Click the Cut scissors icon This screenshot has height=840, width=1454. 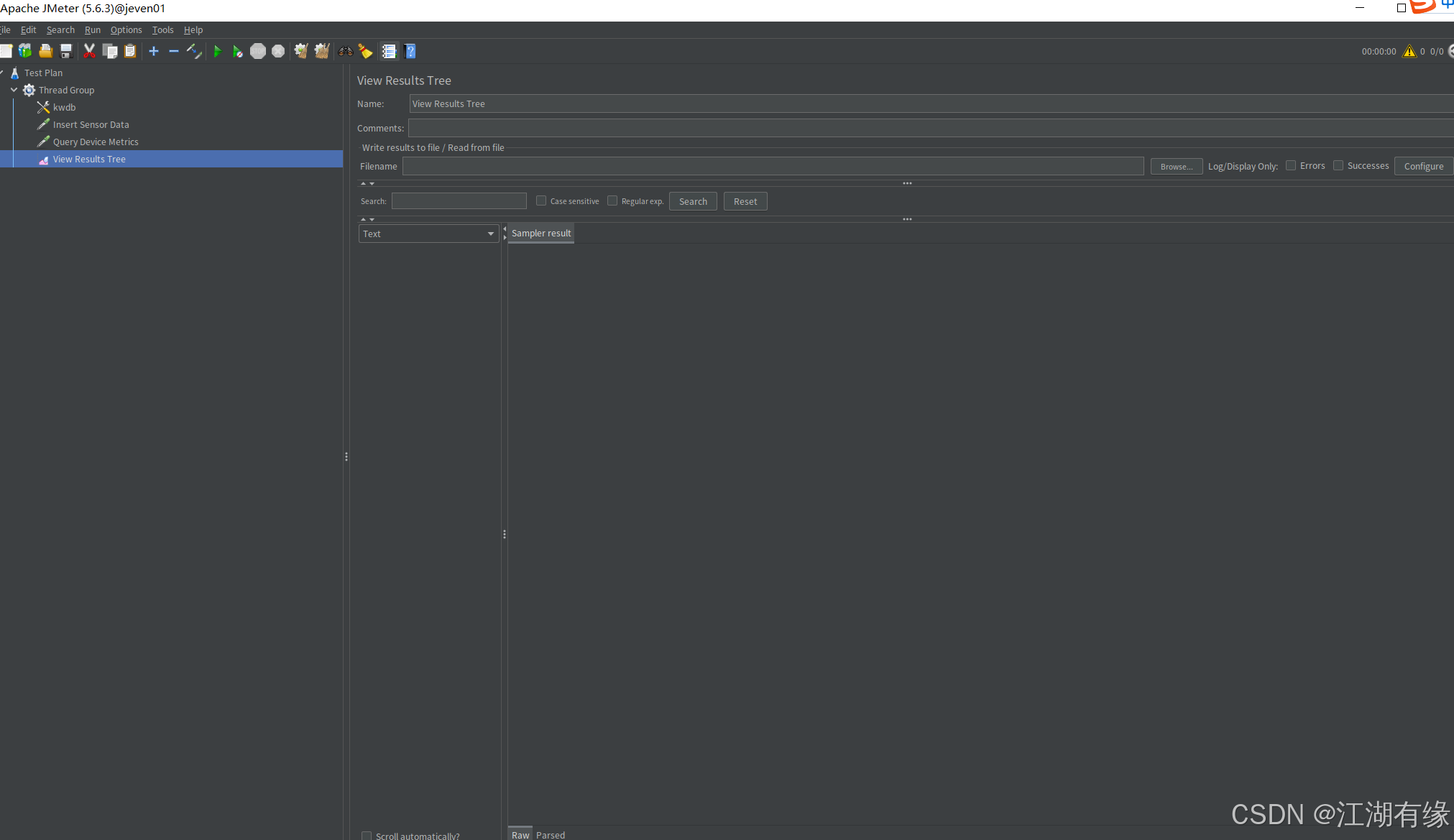pyautogui.click(x=89, y=51)
